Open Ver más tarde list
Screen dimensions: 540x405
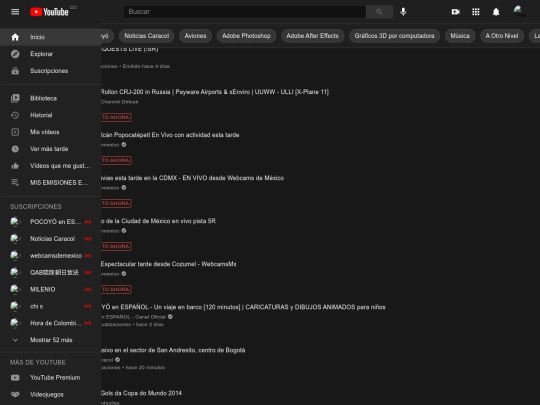pyautogui.click(x=50, y=149)
